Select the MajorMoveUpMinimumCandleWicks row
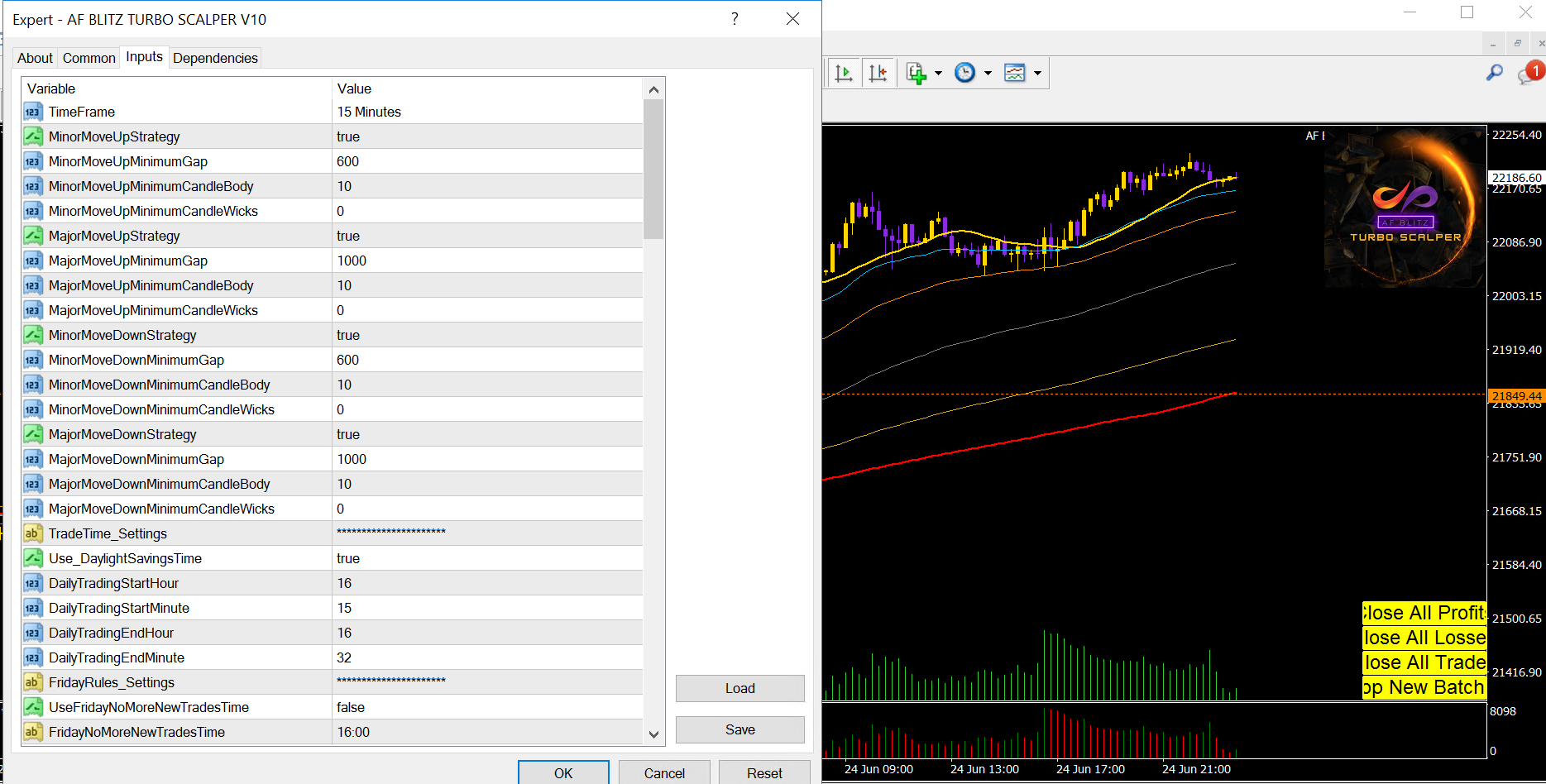This screenshot has height=784, width=1546. (x=333, y=310)
